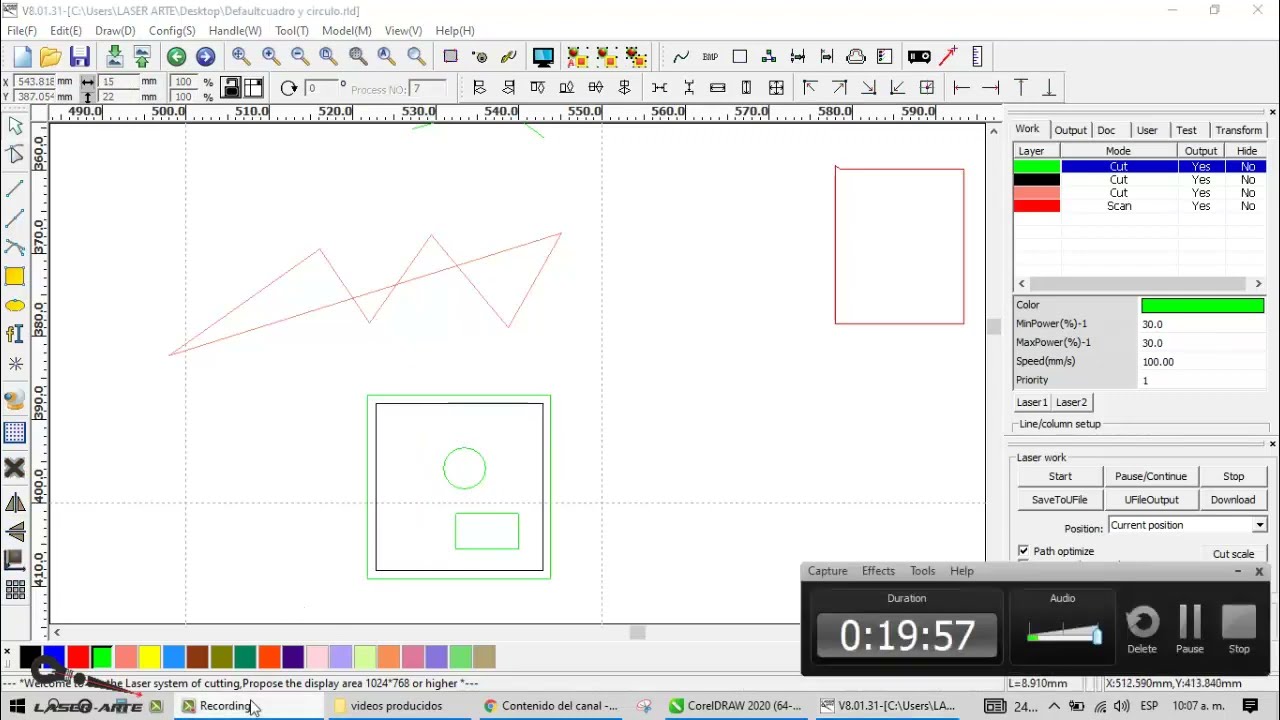
Task: Switch to the Output tab
Action: 1070,130
